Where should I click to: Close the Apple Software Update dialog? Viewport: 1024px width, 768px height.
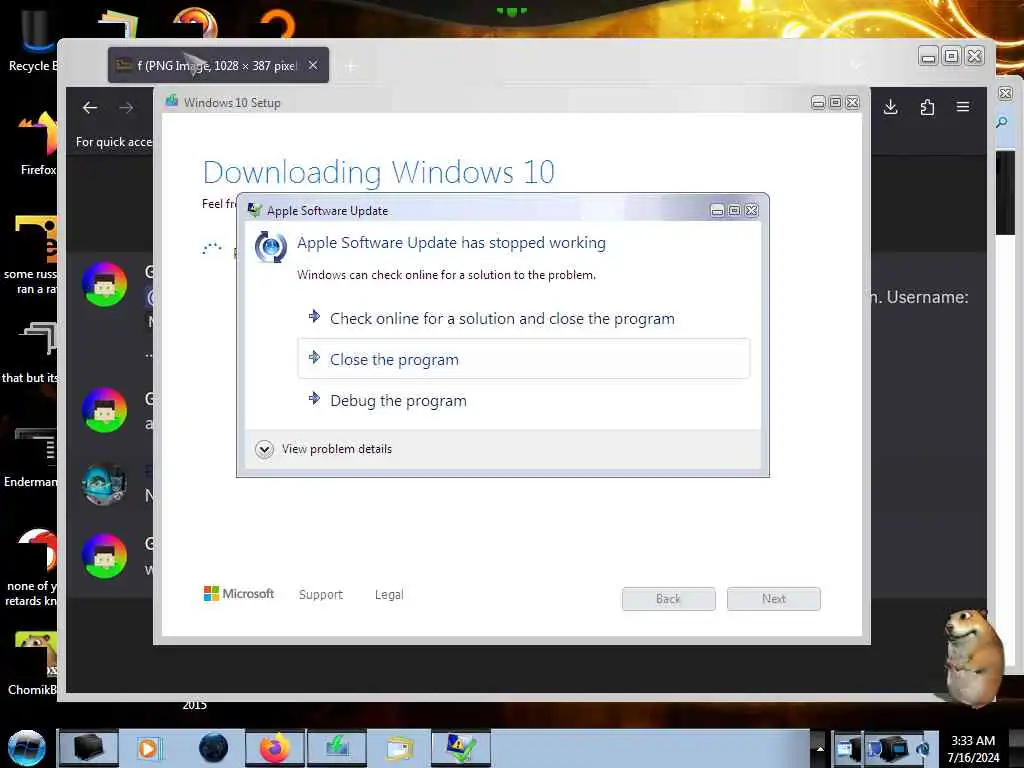(x=752, y=210)
